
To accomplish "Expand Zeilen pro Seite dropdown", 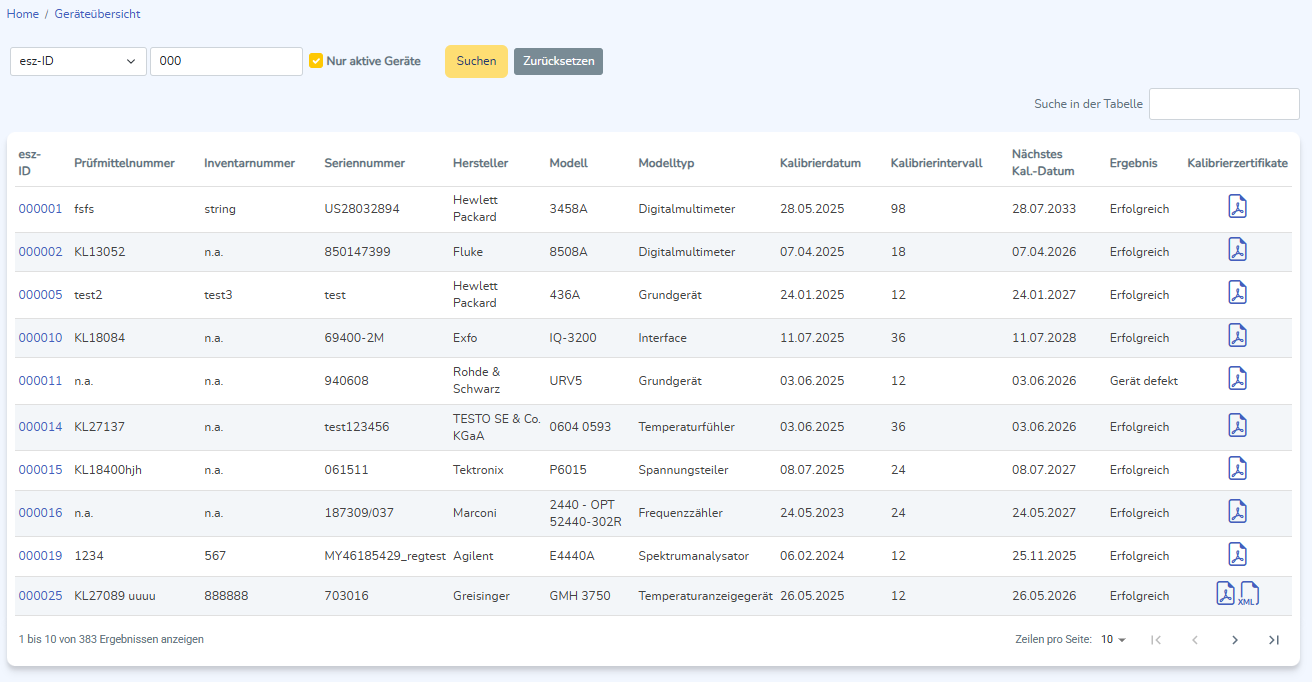I will pyautogui.click(x=1113, y=640).
